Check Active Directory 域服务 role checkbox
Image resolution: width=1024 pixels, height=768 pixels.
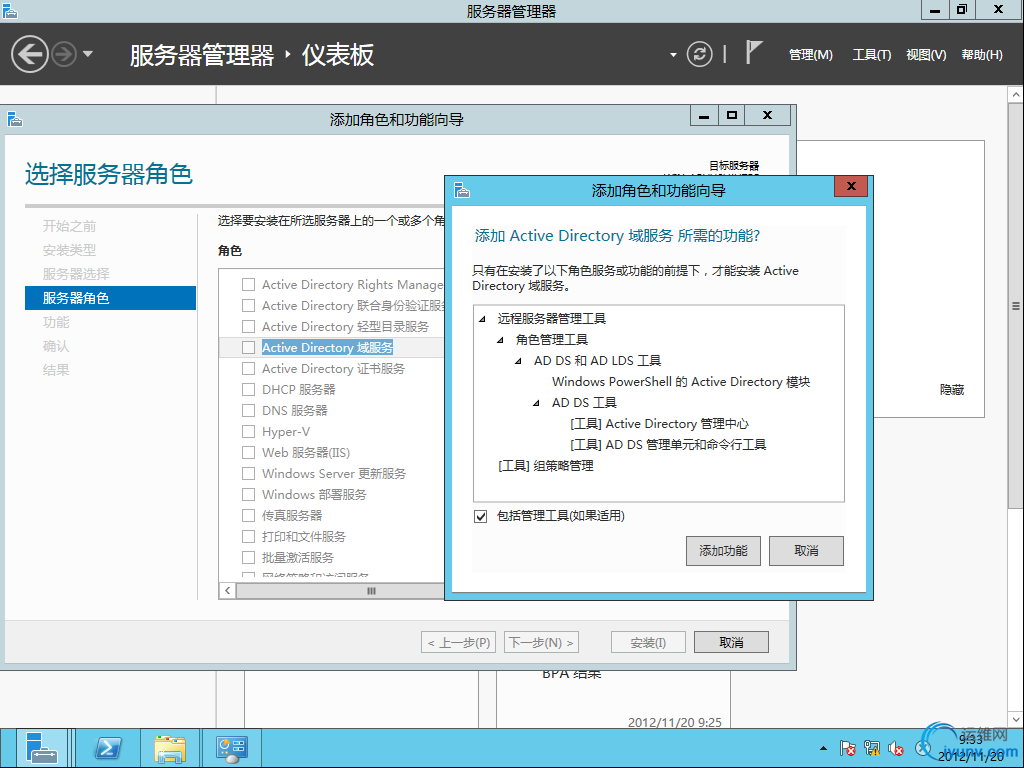(x=248, y=347)
